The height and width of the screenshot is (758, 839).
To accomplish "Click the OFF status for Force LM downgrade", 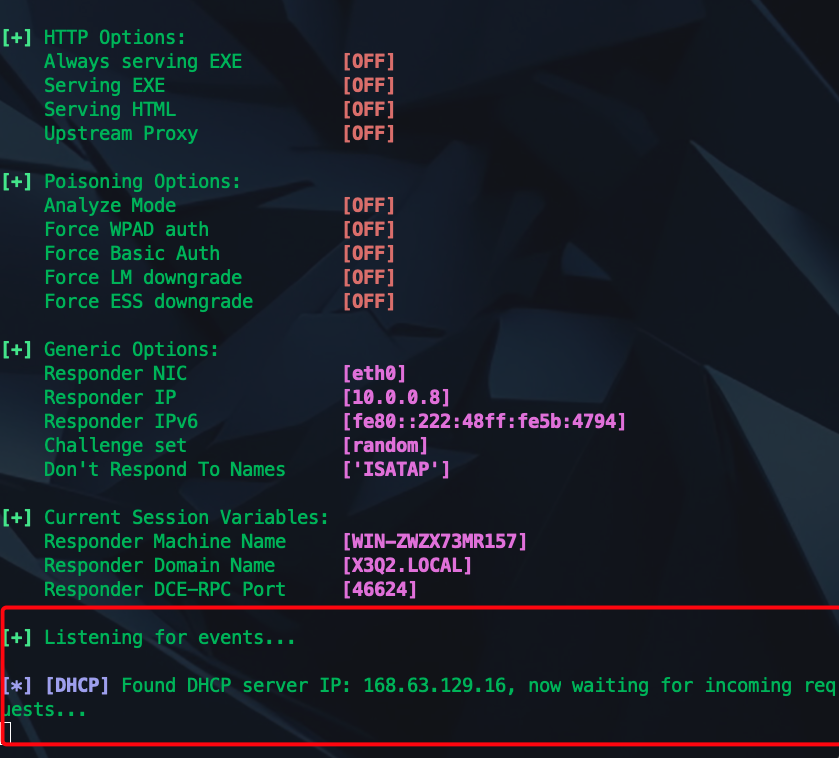I will pos(369,278).
